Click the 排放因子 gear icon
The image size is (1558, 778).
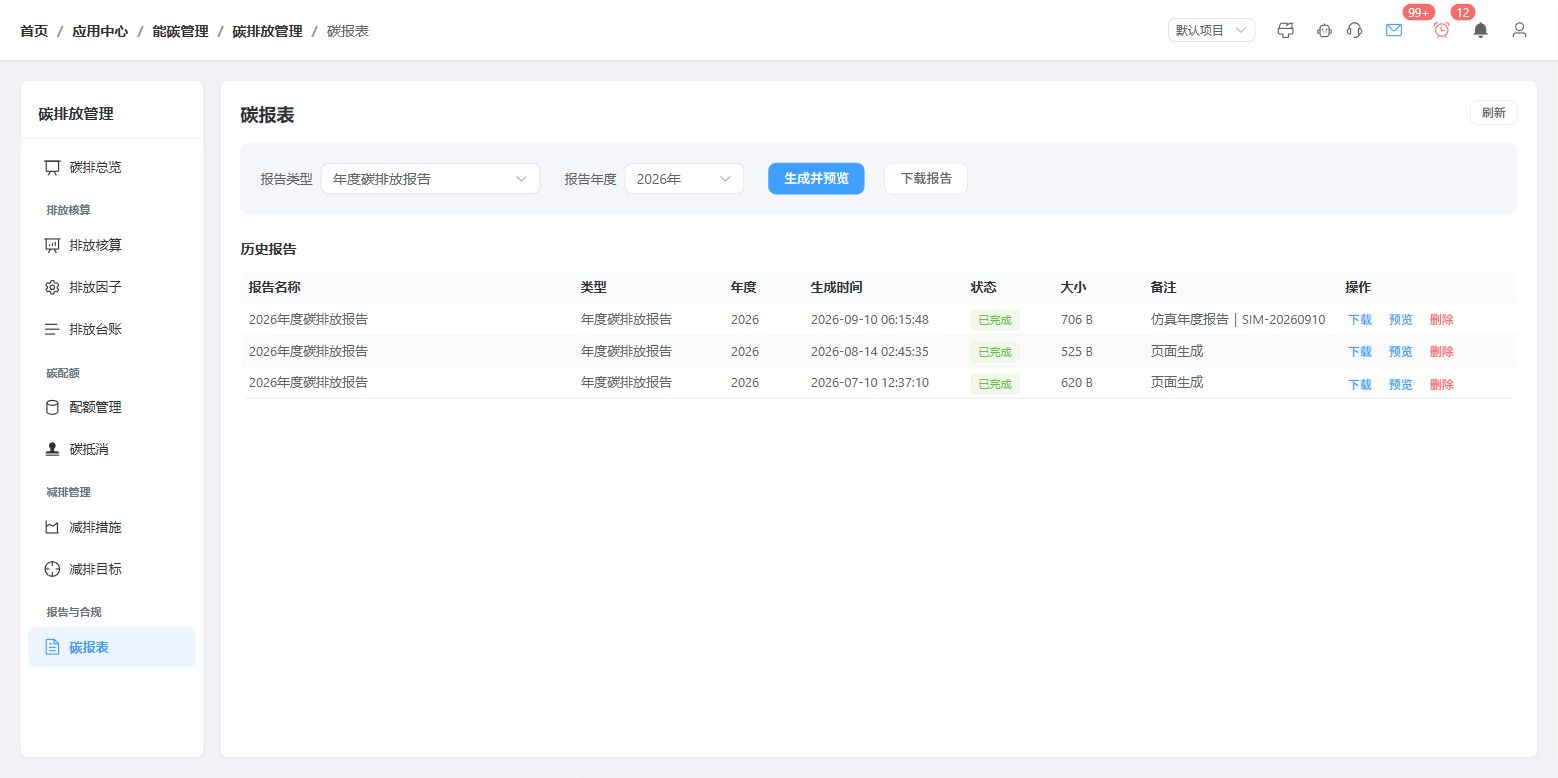pos(53,287)
